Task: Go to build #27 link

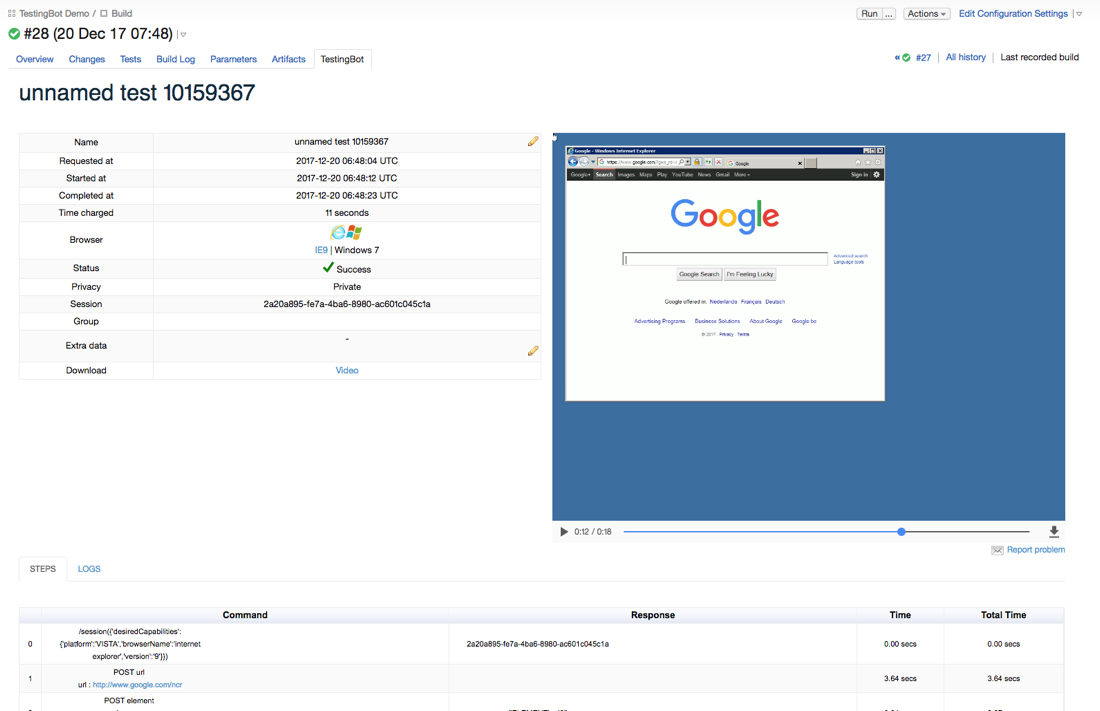Action: click(923, 58)
